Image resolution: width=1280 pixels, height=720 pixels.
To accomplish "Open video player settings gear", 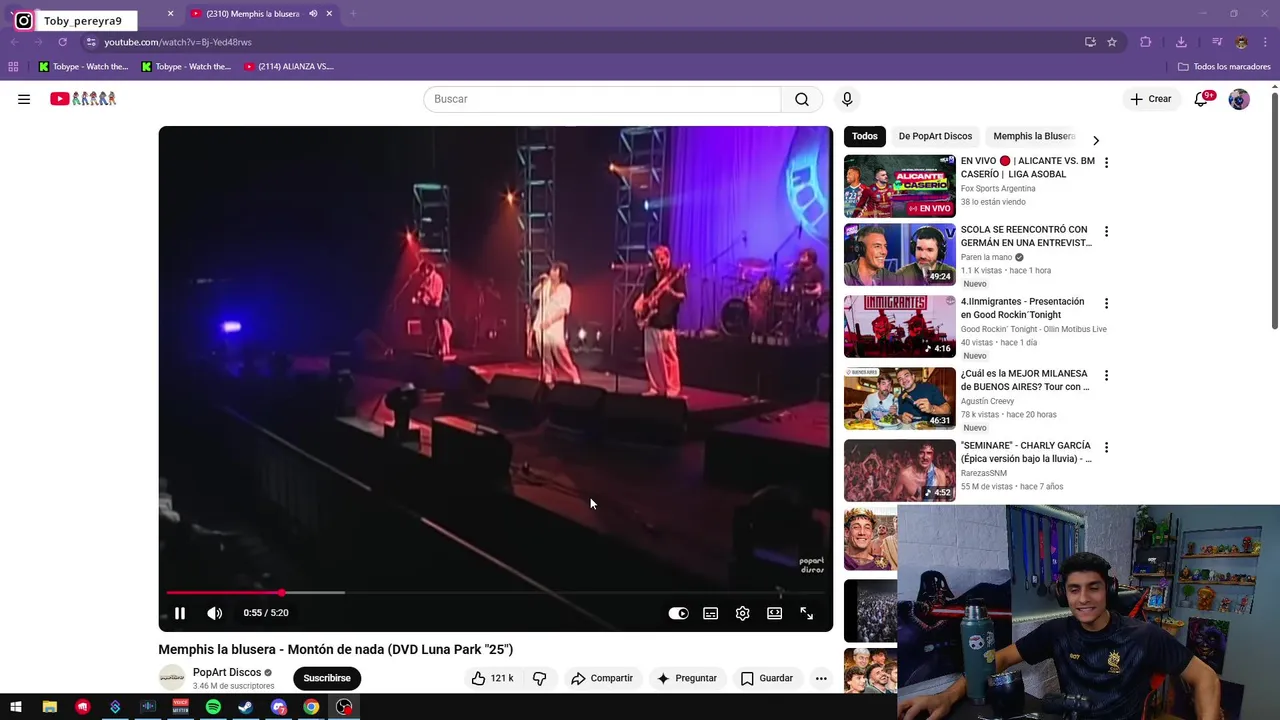I will tap(742, 613).
